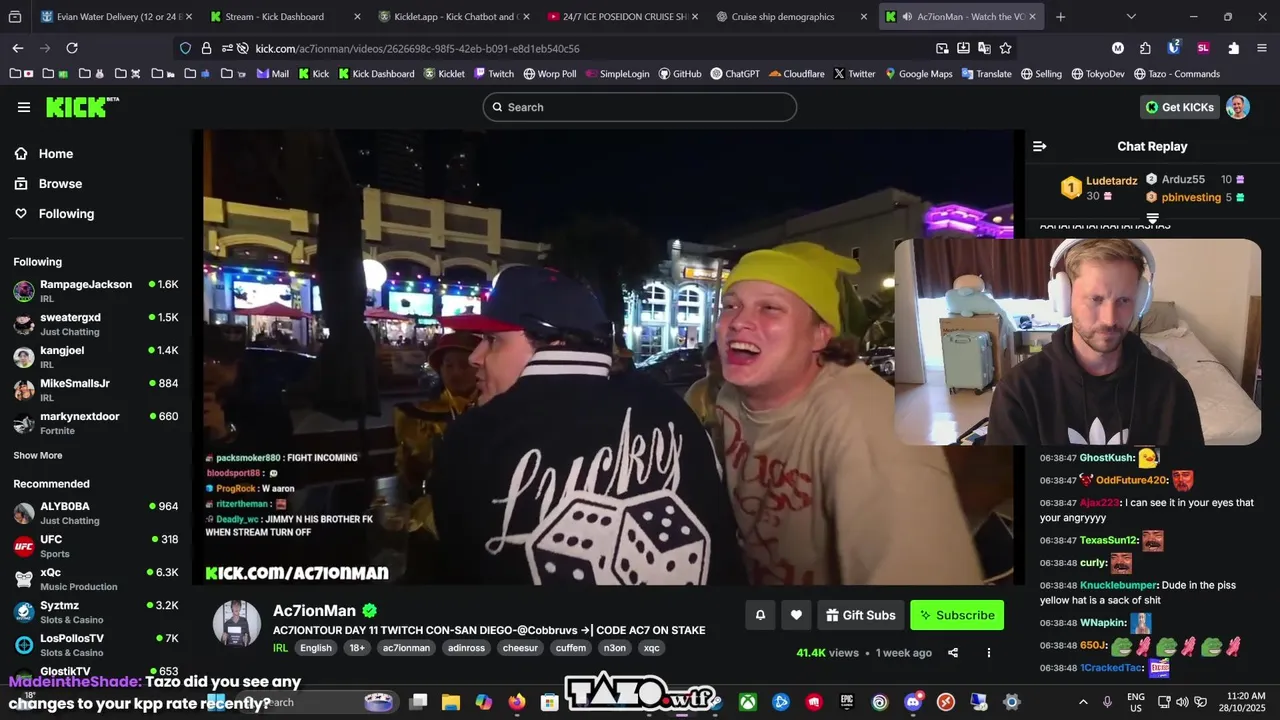Select the 18+ tag
This screenshot has height=720, width=1280.
pyautogui.click(x=357, y=648)
